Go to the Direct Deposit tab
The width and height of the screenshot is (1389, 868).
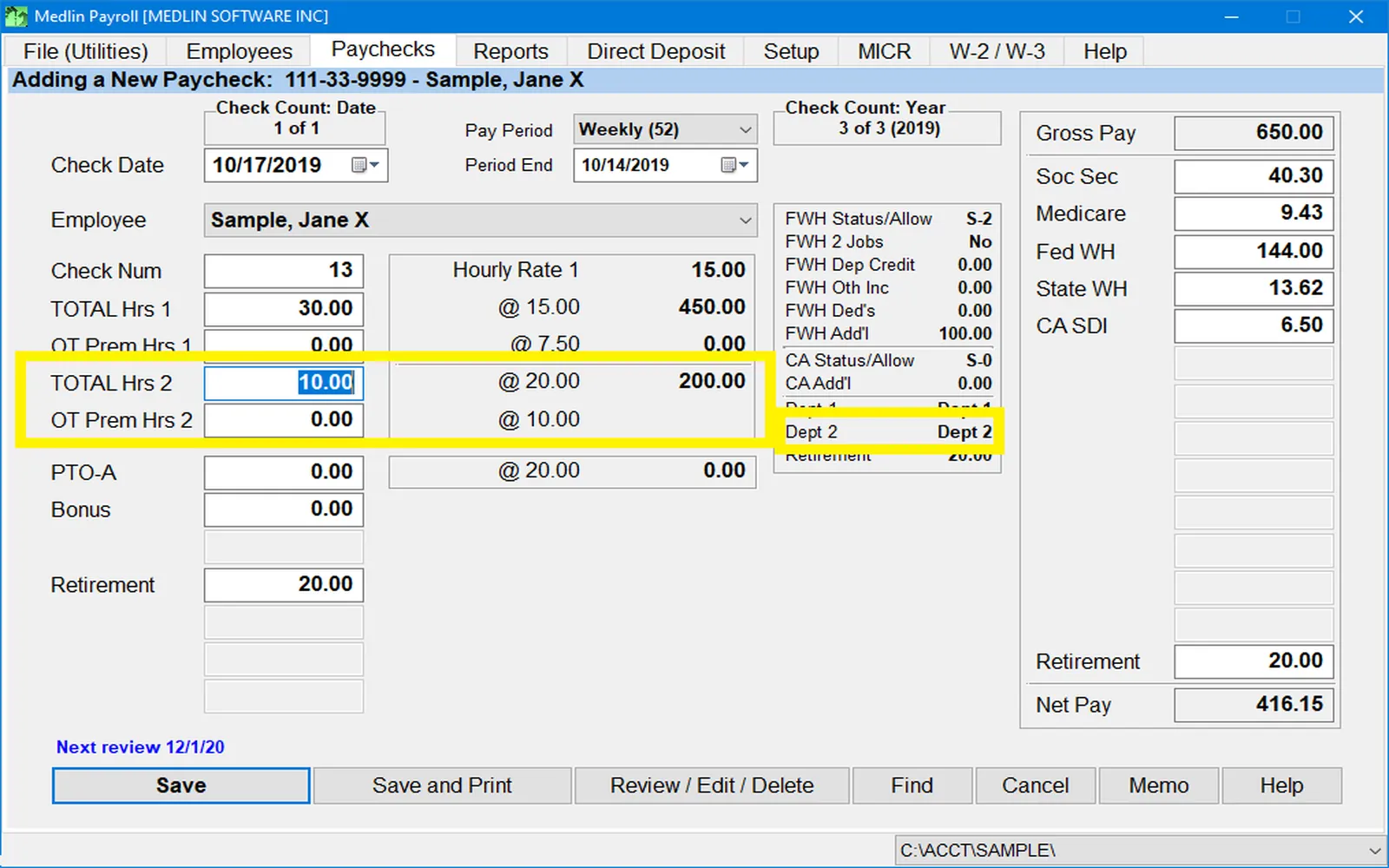(x=656, y=51)
